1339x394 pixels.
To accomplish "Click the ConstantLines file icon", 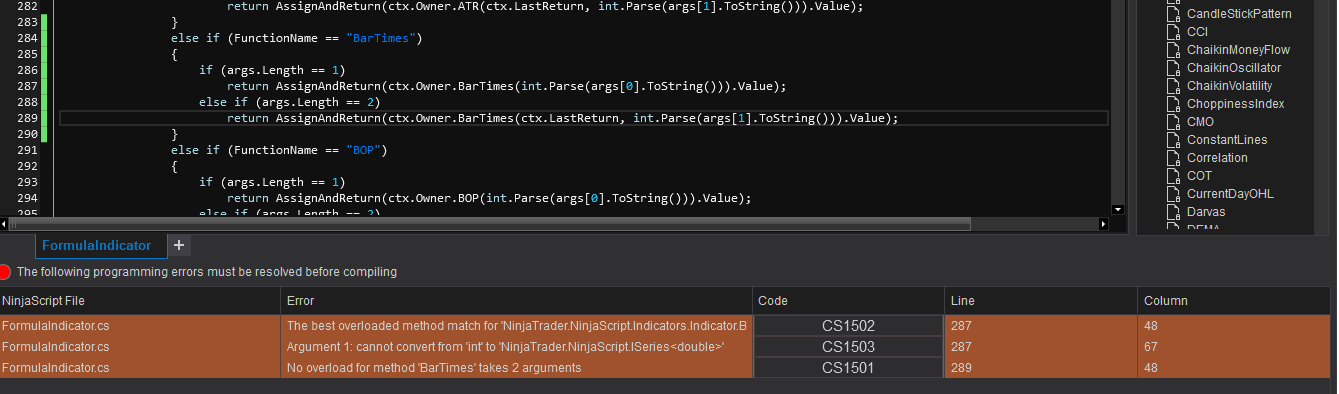I will [1174, 140].
